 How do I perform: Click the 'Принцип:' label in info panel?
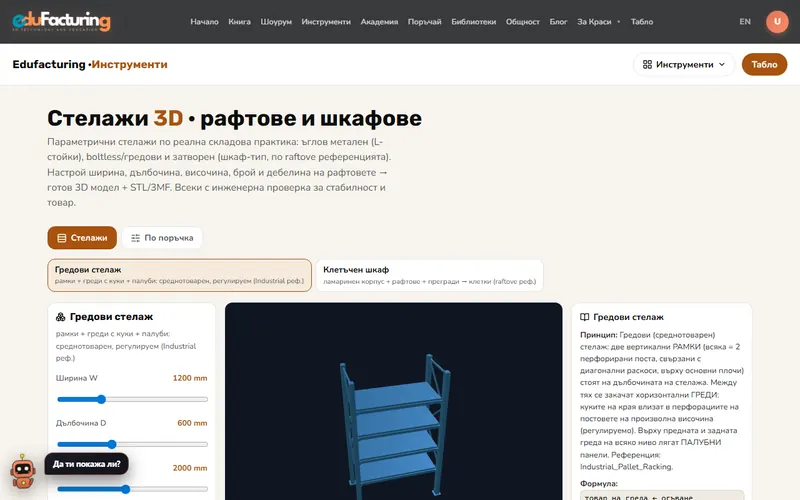click(x=598, y=335)
